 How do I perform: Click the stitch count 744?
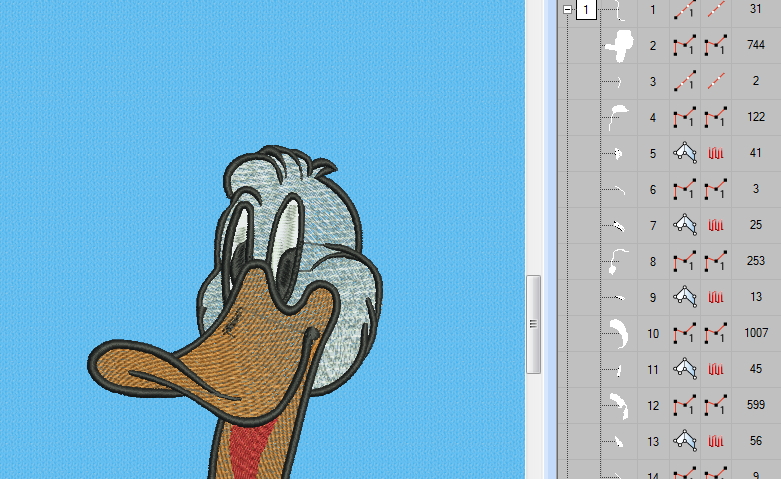coord(756,45)
